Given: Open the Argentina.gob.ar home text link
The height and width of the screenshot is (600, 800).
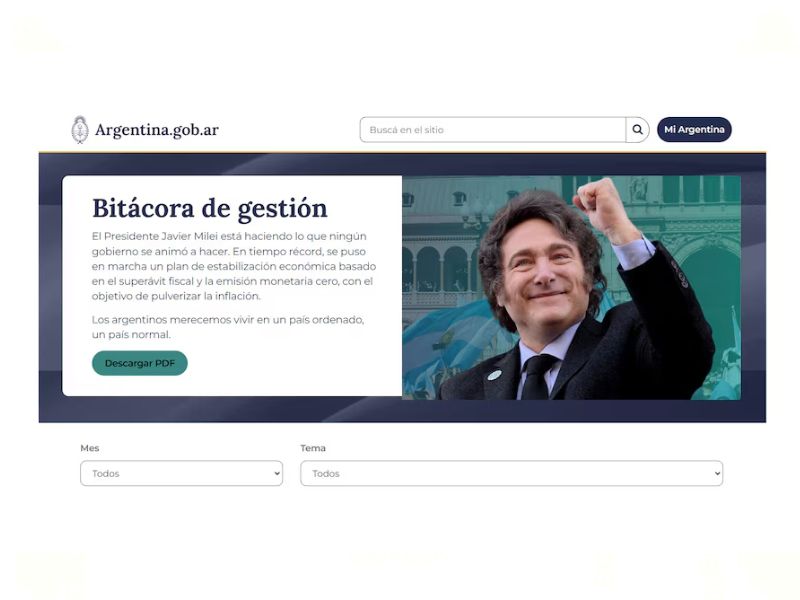Looking at the screenshot, I should 157,130.
